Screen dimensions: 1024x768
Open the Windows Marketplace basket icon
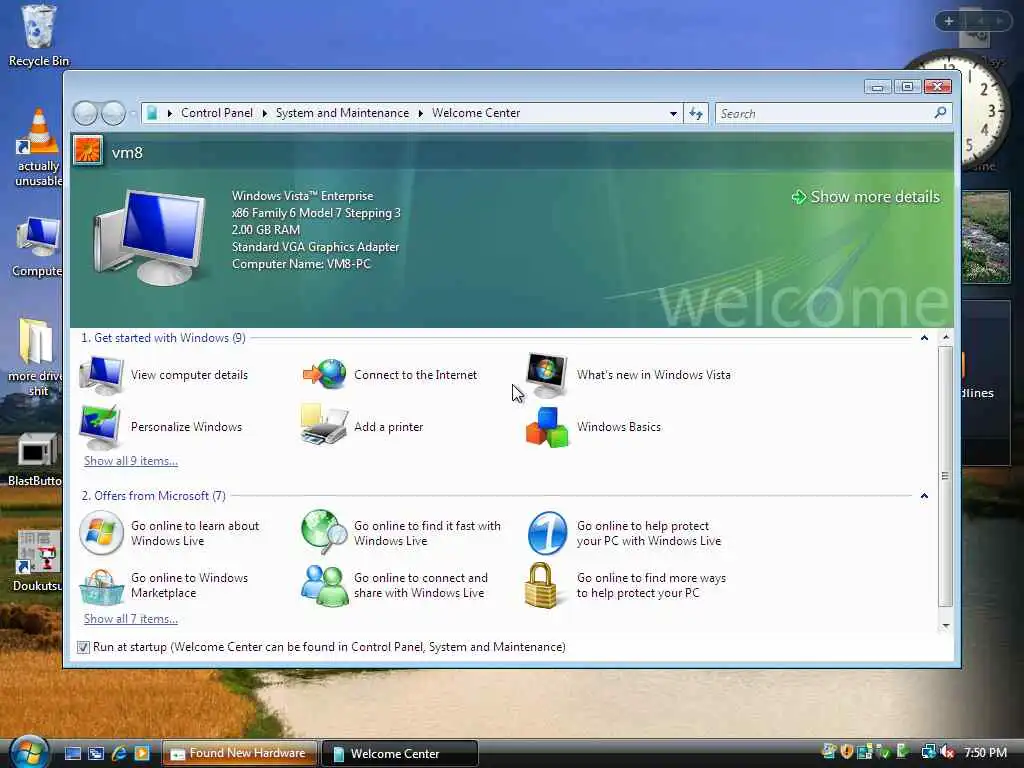tap(101, 586)
